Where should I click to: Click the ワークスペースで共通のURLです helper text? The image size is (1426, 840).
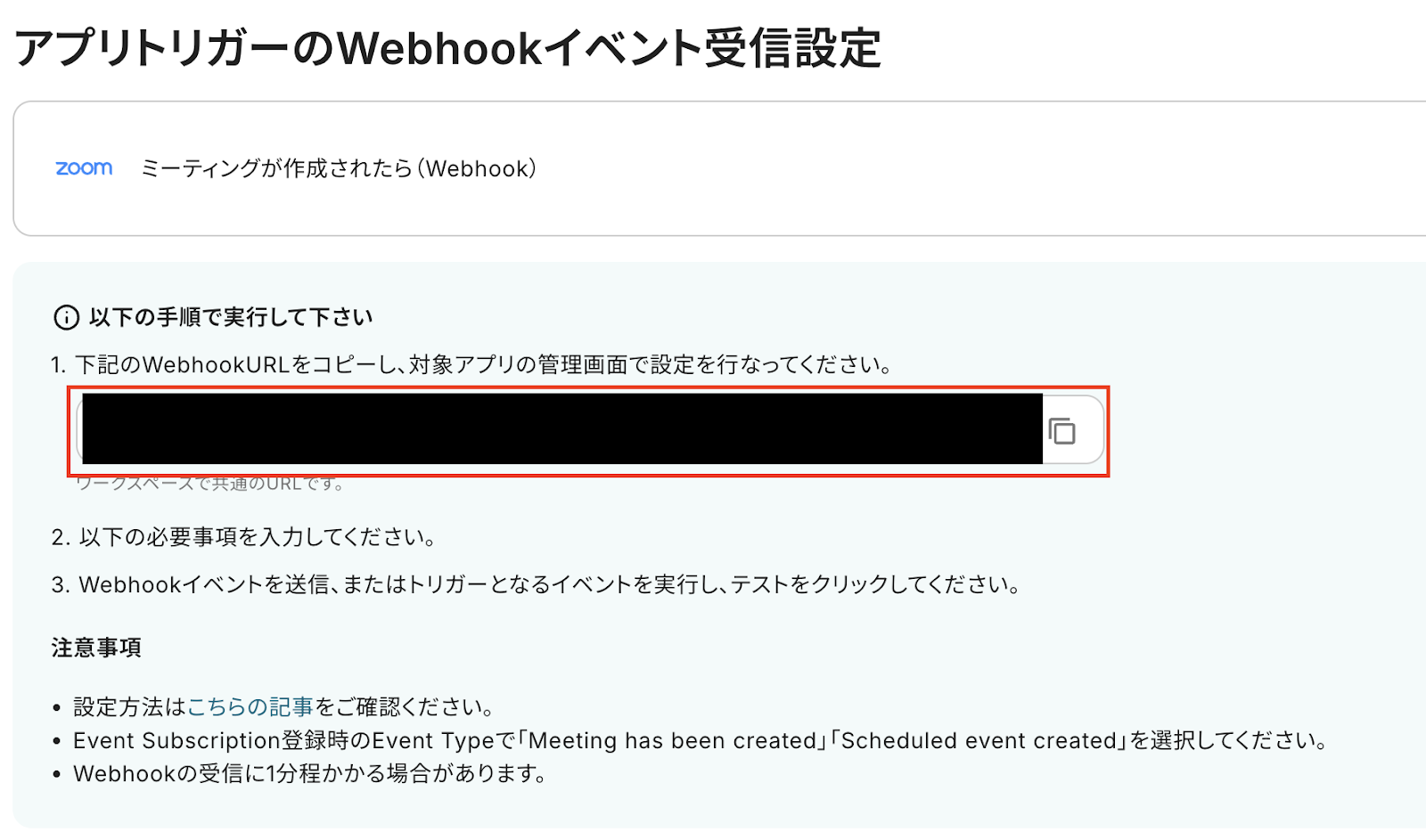click(210, 484)
